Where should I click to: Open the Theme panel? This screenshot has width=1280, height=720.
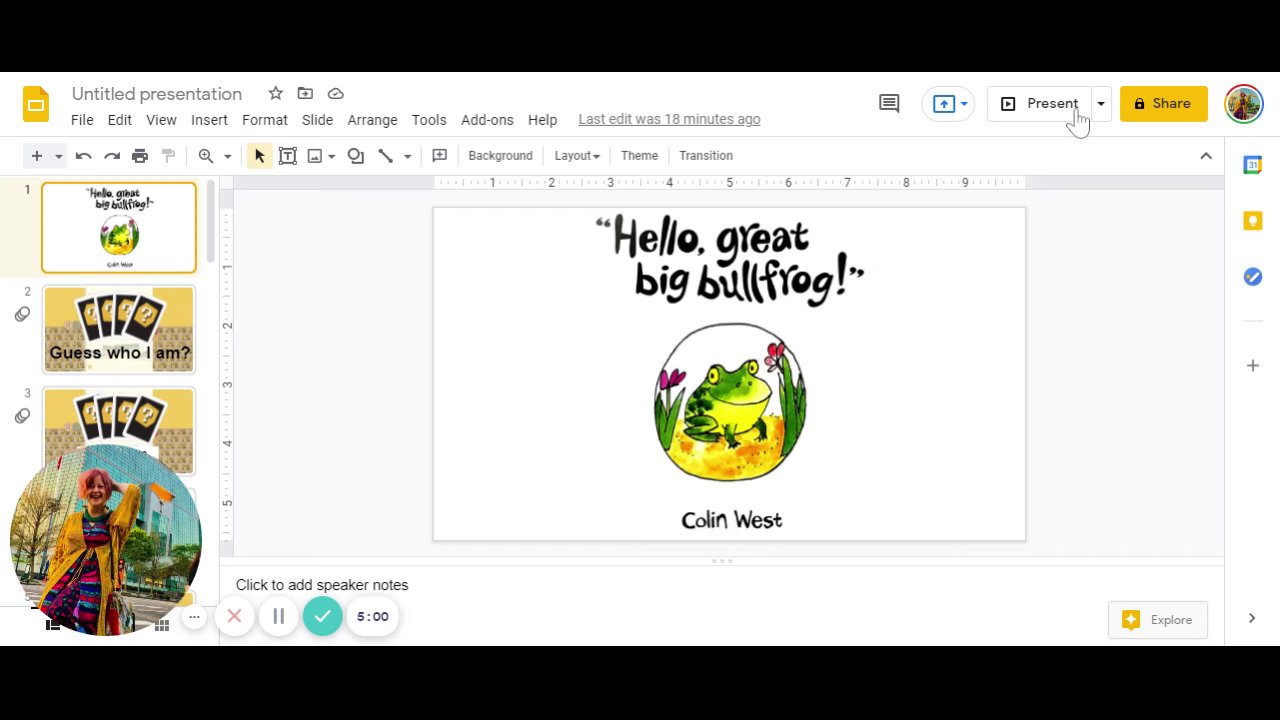click(x=639, y=155)
